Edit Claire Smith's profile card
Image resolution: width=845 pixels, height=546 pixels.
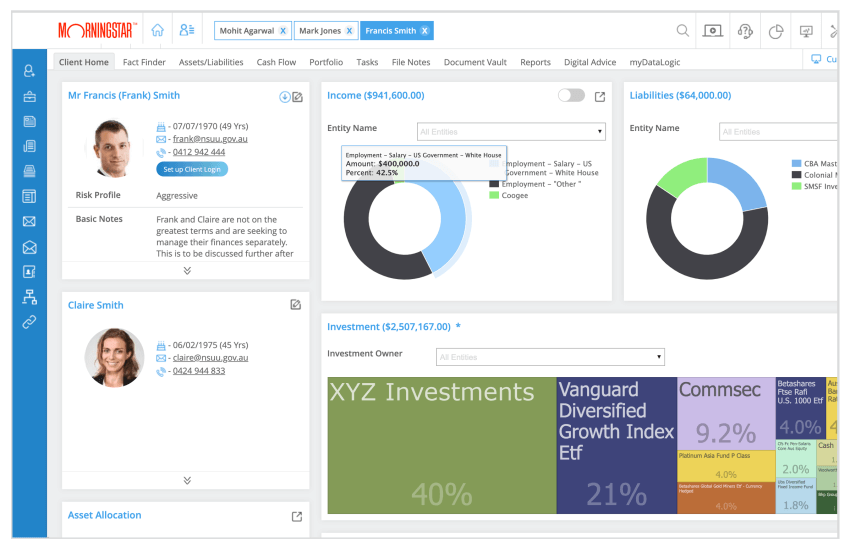tap(295, 305)
